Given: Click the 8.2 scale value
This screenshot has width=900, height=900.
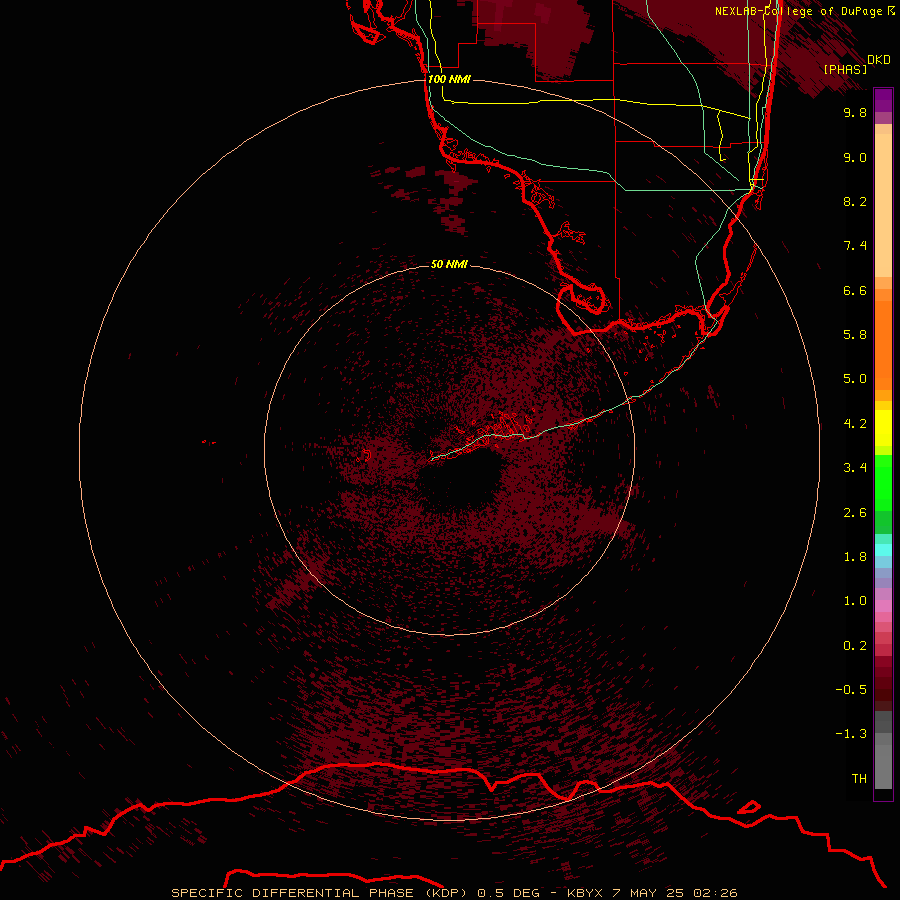Looking at the screenshot, I should point(855,201).
